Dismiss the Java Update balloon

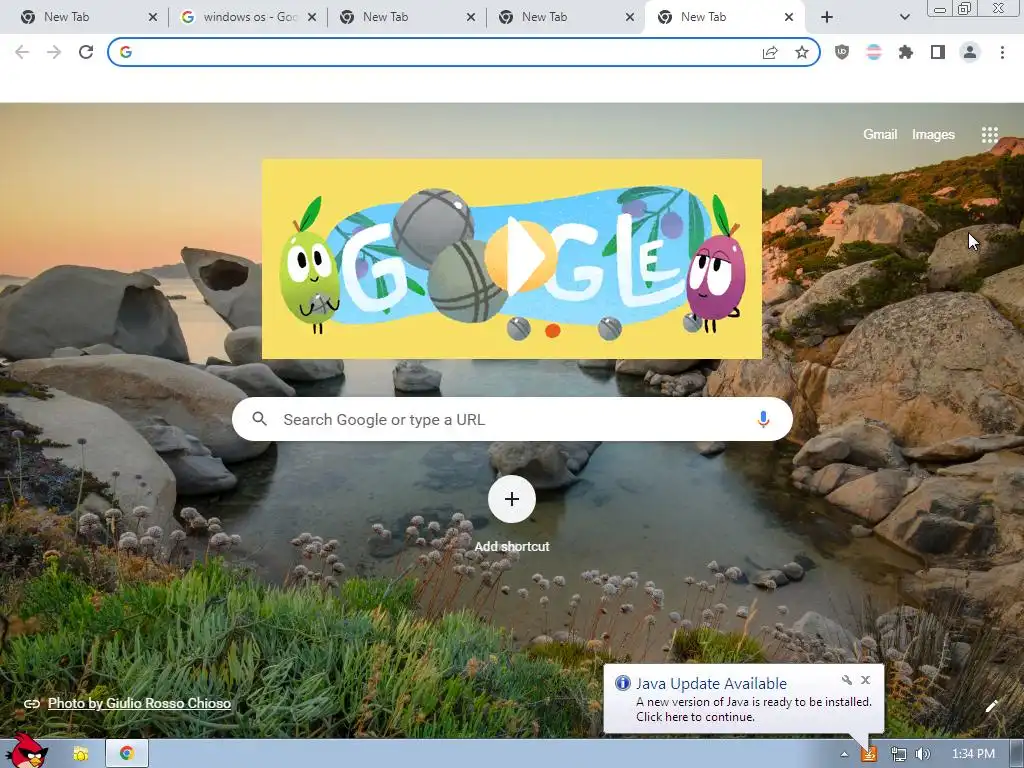point(865,680)
